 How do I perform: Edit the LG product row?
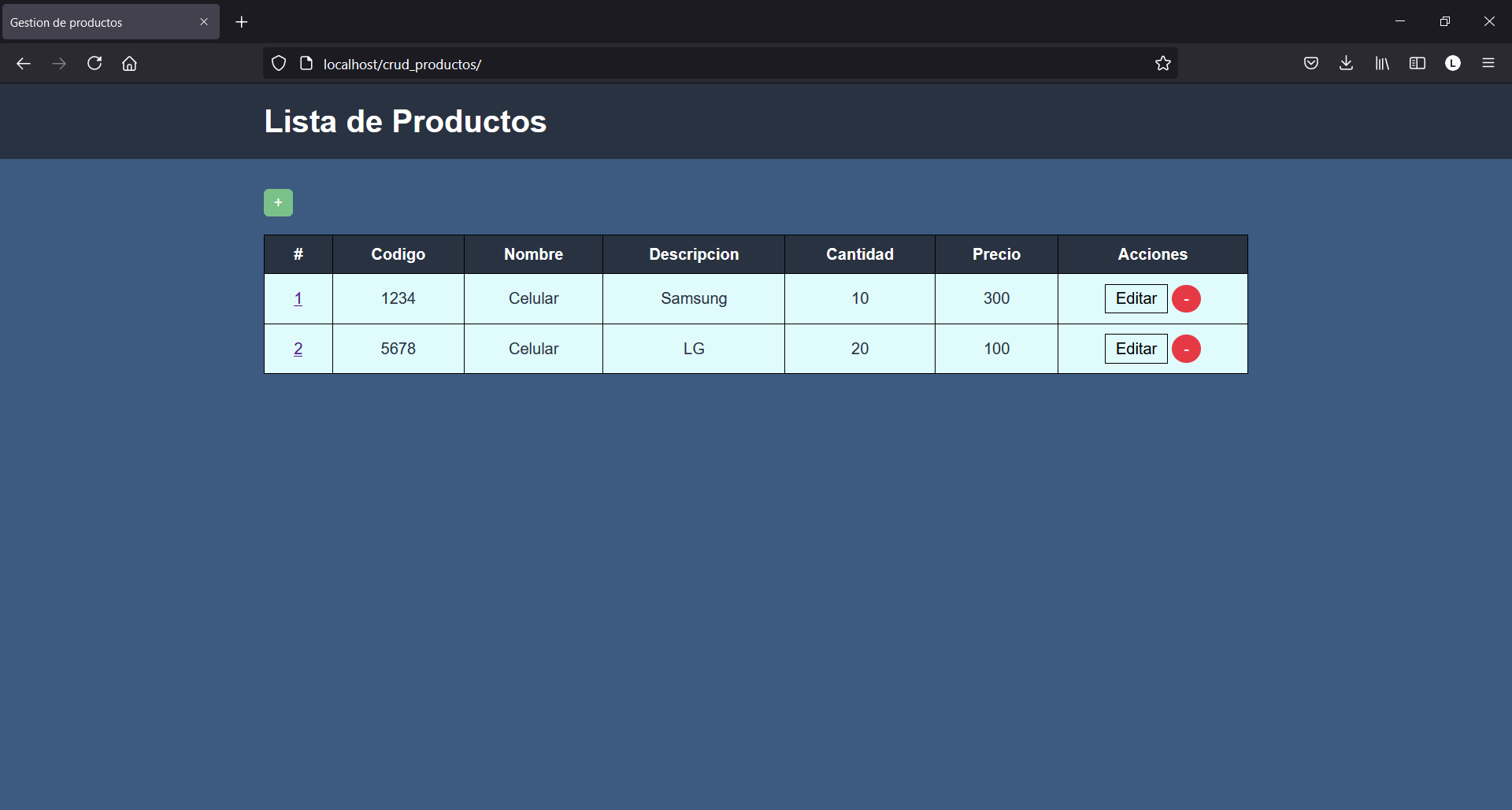point(1136,349)
